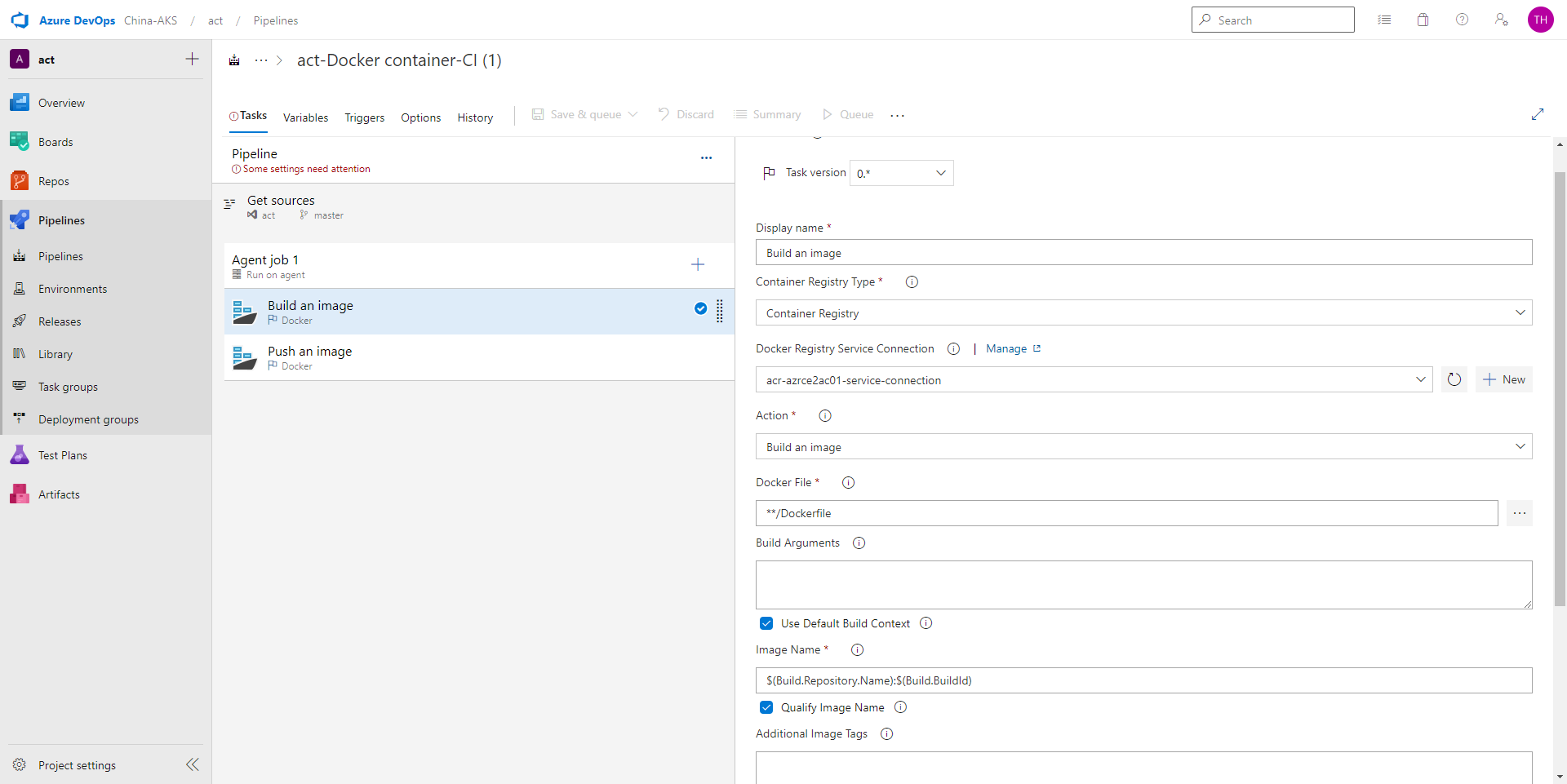This screenshot has height=784, width=1567.
Task: Click the Azure DevOps logo icon
Action: [x=20, y=20]
